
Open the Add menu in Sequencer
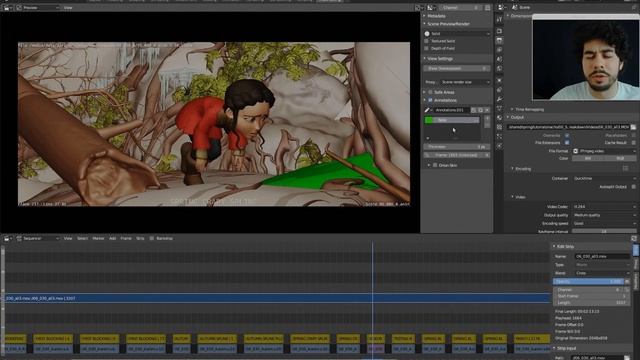point(112,238)
